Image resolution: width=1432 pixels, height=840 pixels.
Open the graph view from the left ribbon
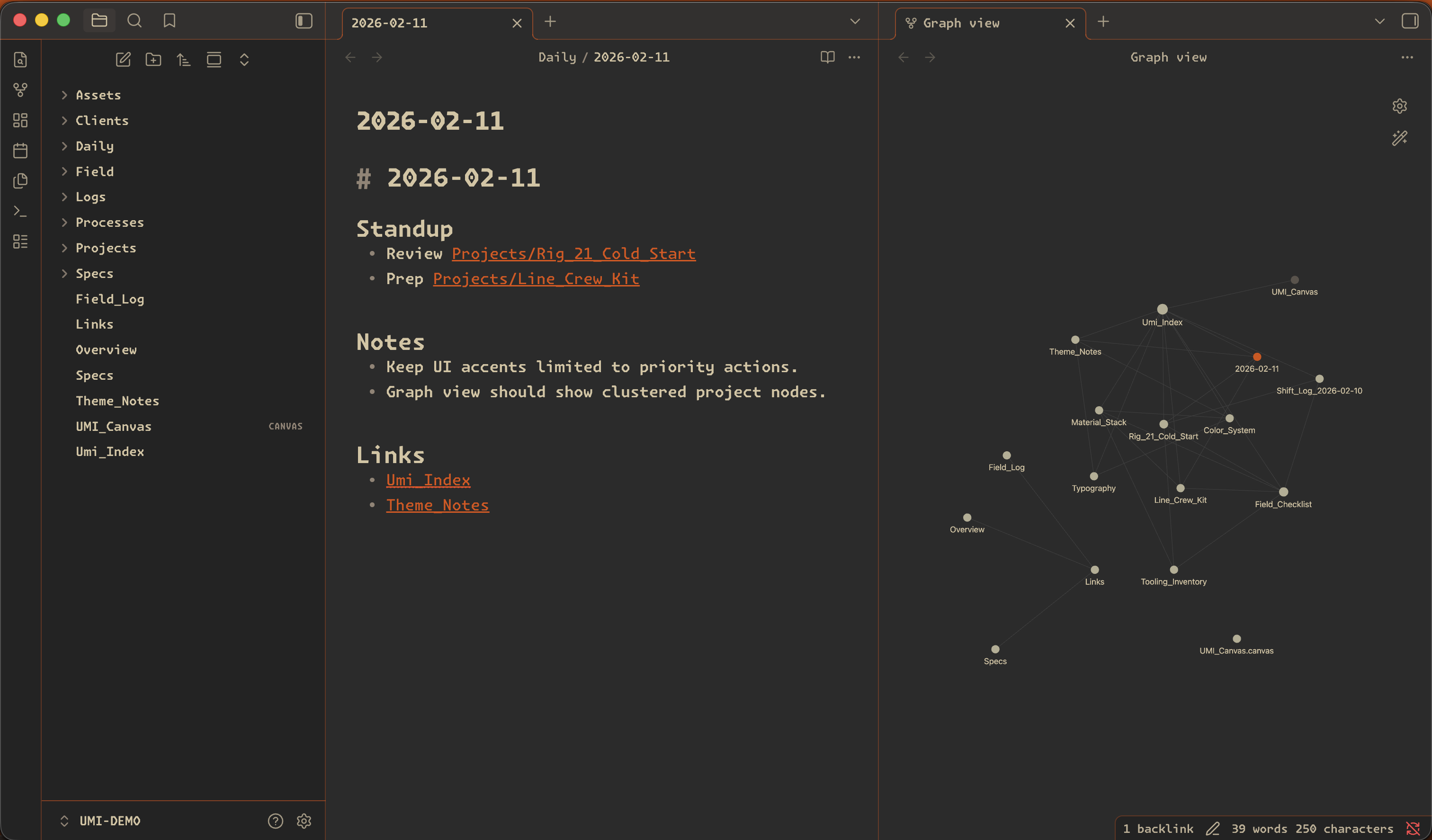click(x=20, y=90)
